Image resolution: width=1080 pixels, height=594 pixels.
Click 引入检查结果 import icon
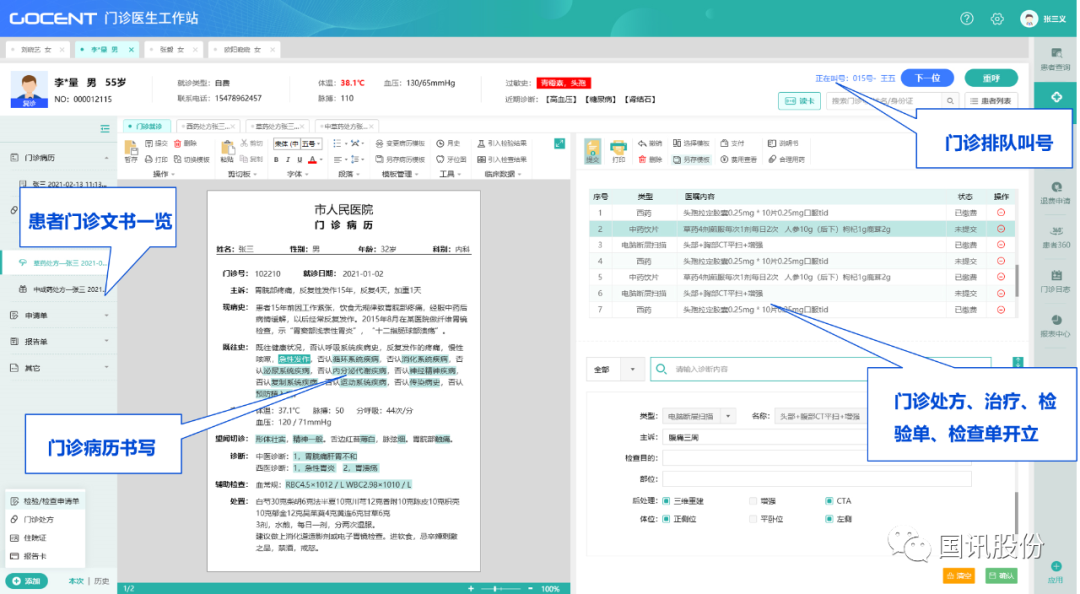pos(481,159)
